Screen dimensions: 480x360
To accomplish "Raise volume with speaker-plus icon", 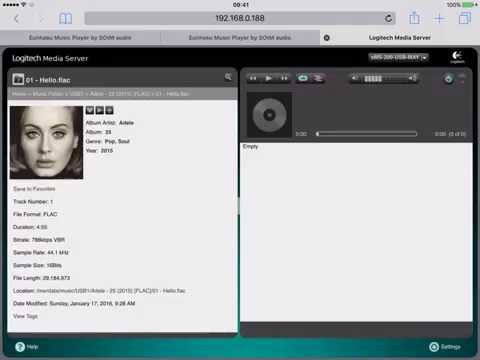I will (412, 78).
